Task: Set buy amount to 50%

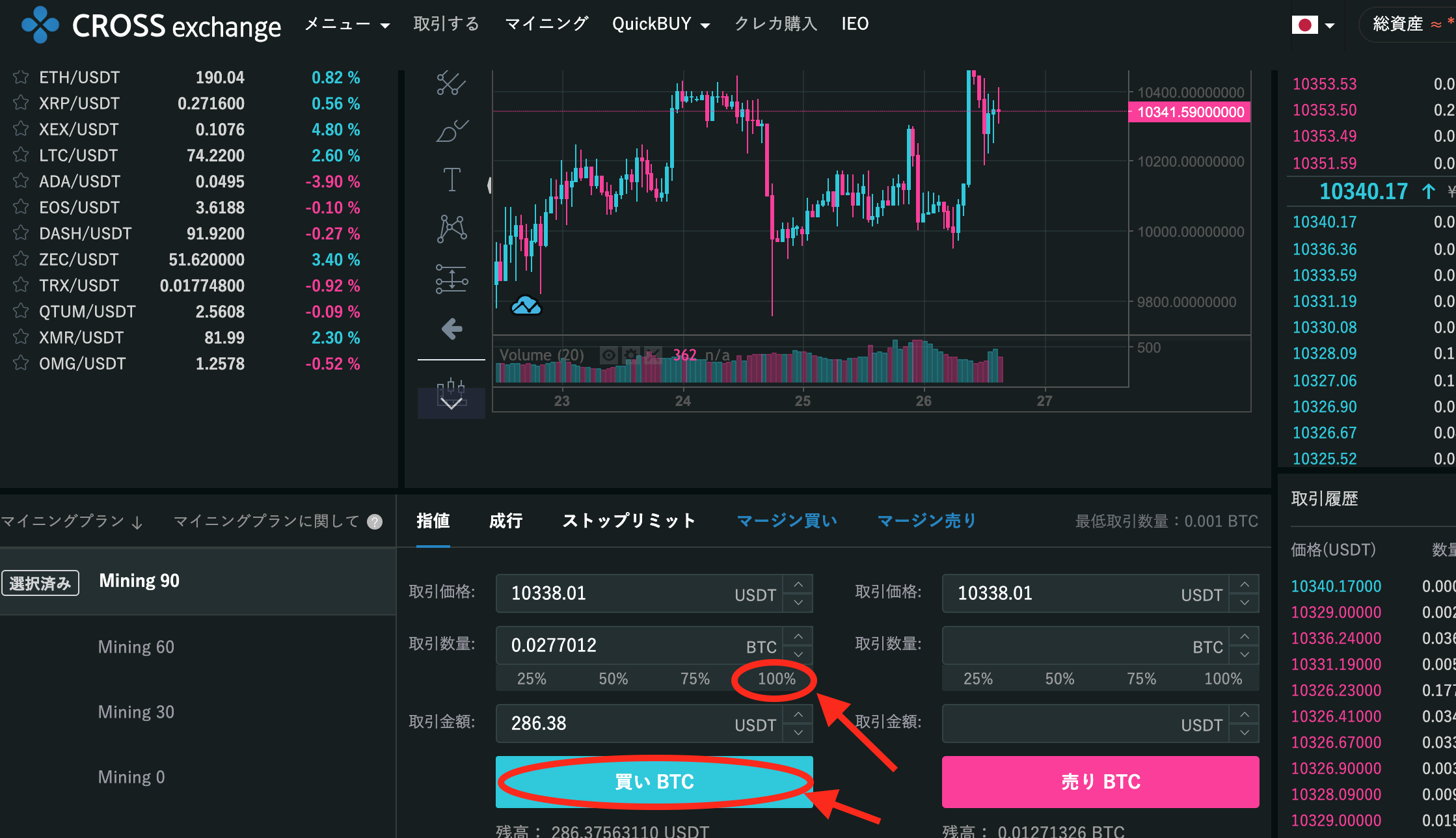Action: point(613,679)
